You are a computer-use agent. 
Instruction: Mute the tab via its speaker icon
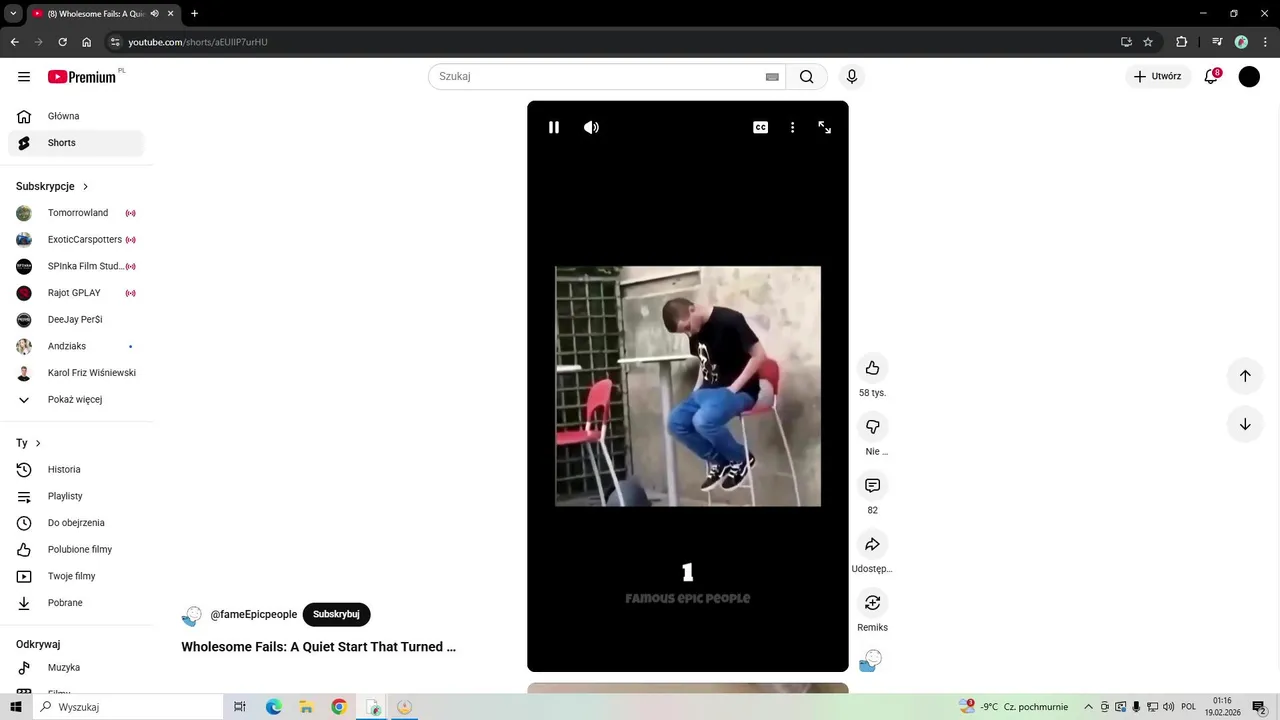pos(154,14)
